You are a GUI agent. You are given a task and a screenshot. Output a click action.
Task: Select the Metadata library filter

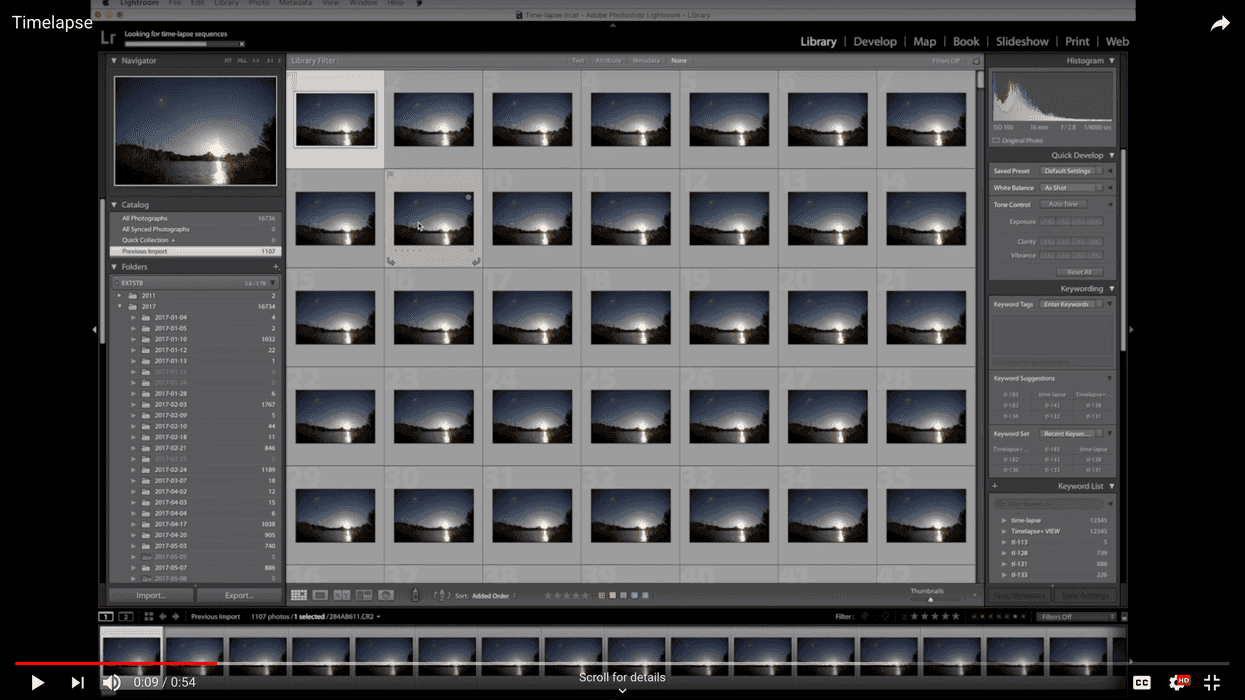pos(646,61)
